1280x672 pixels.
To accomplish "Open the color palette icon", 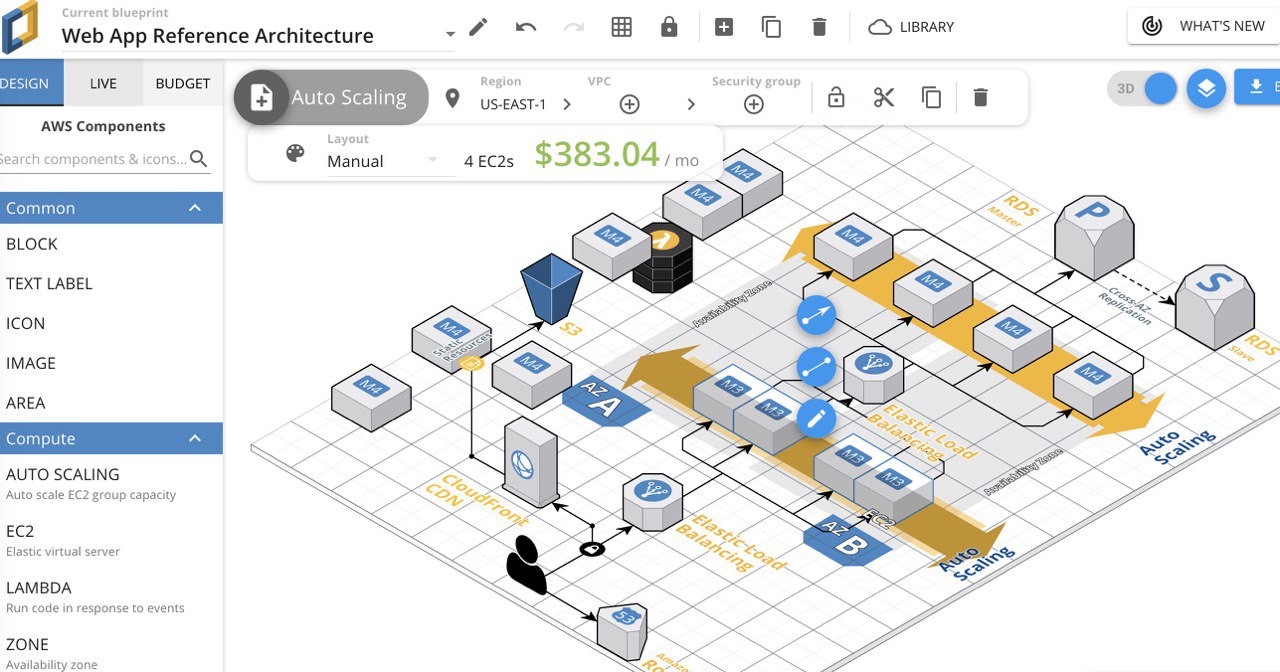I will 295,153.
